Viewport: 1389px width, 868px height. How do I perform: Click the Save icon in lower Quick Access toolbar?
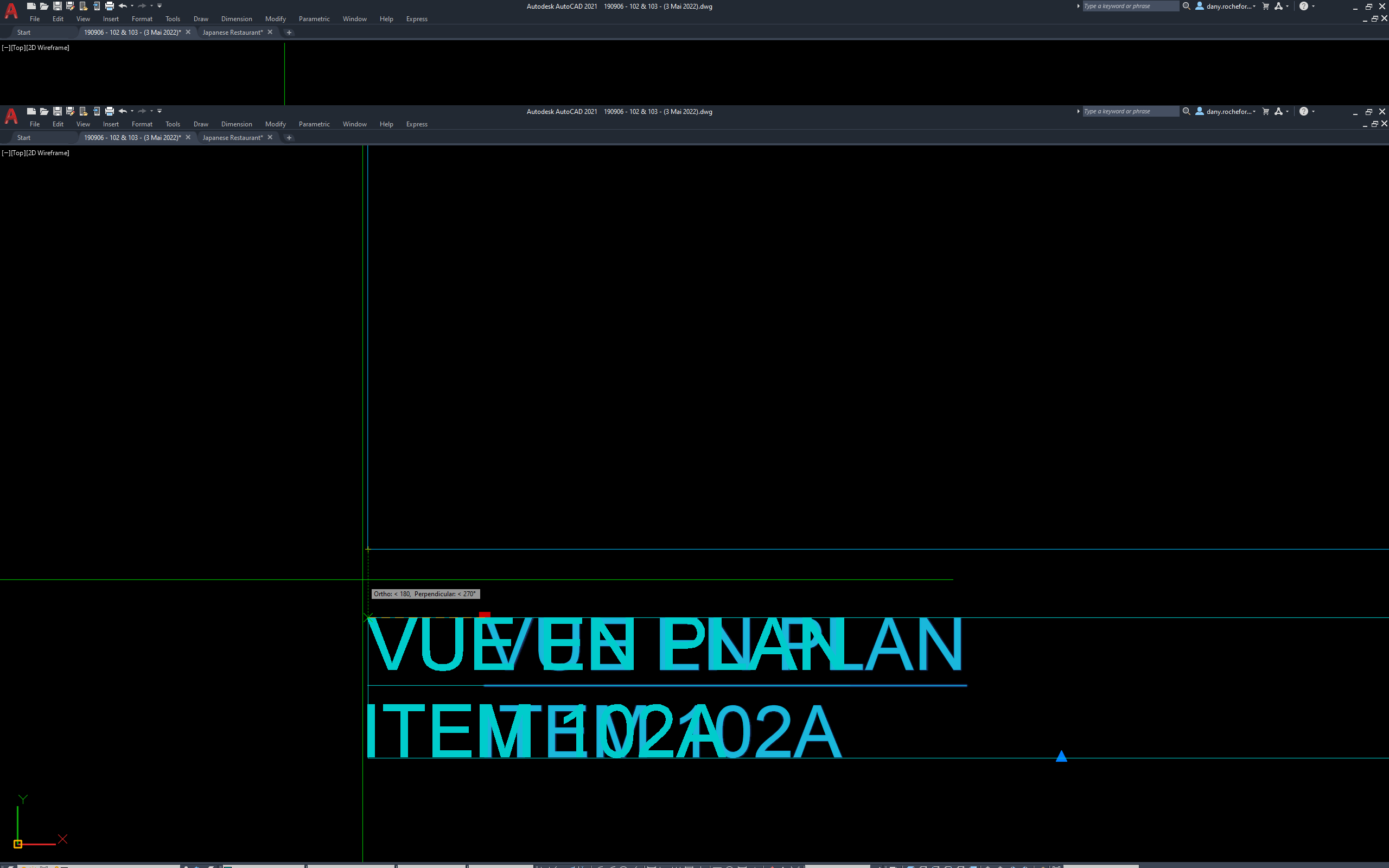tap(58, 111)
